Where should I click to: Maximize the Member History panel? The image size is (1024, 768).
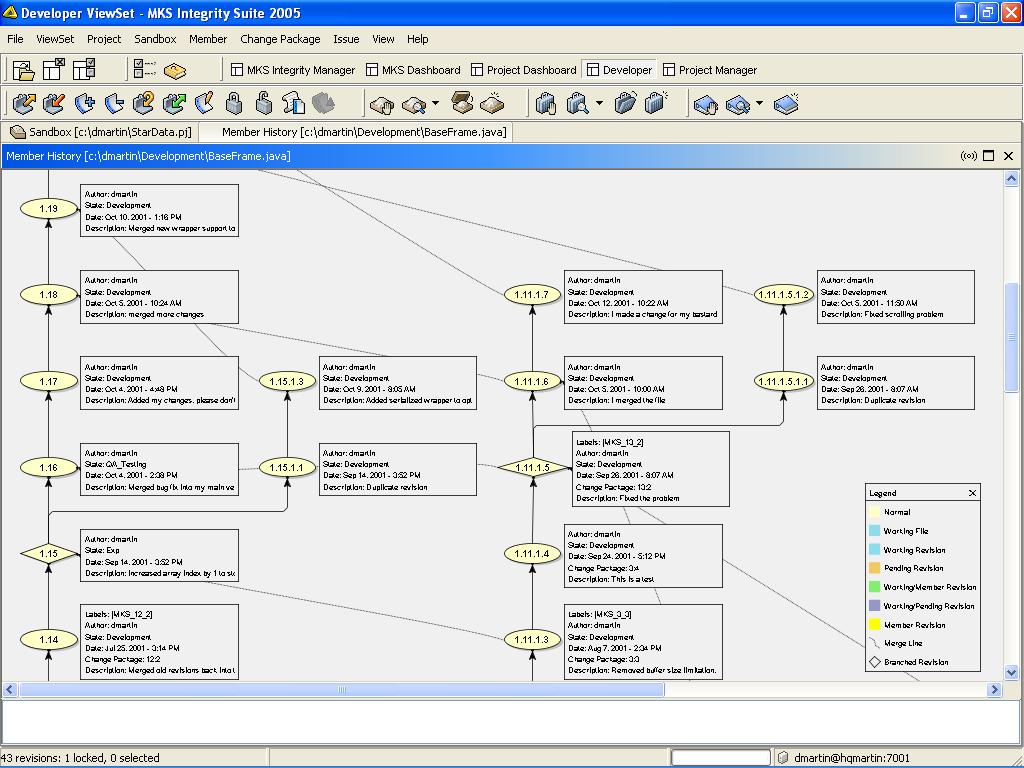(x=989, y=155)
